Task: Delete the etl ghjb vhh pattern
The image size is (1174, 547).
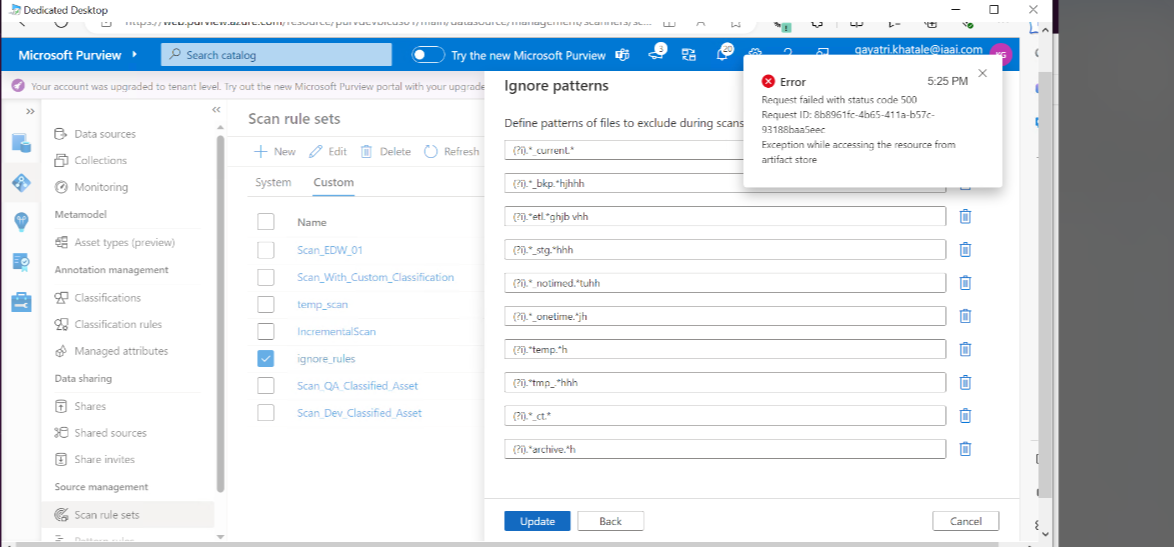Action: tap(965, 216)
